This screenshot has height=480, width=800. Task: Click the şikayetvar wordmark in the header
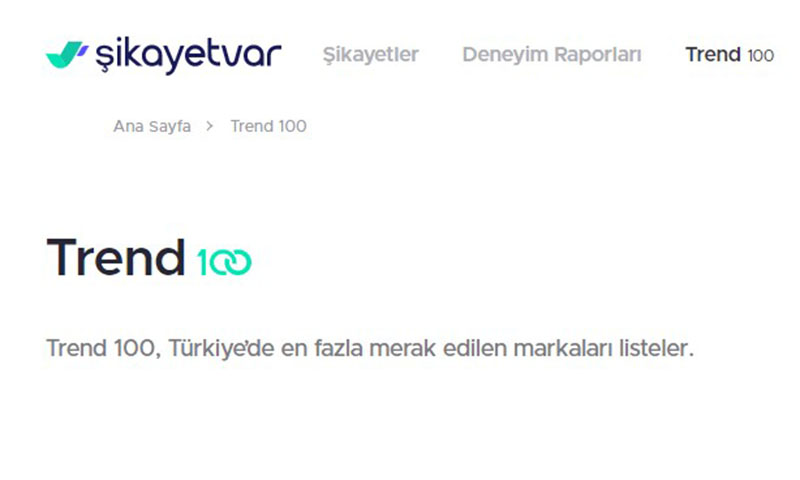(x=188, y=55)
